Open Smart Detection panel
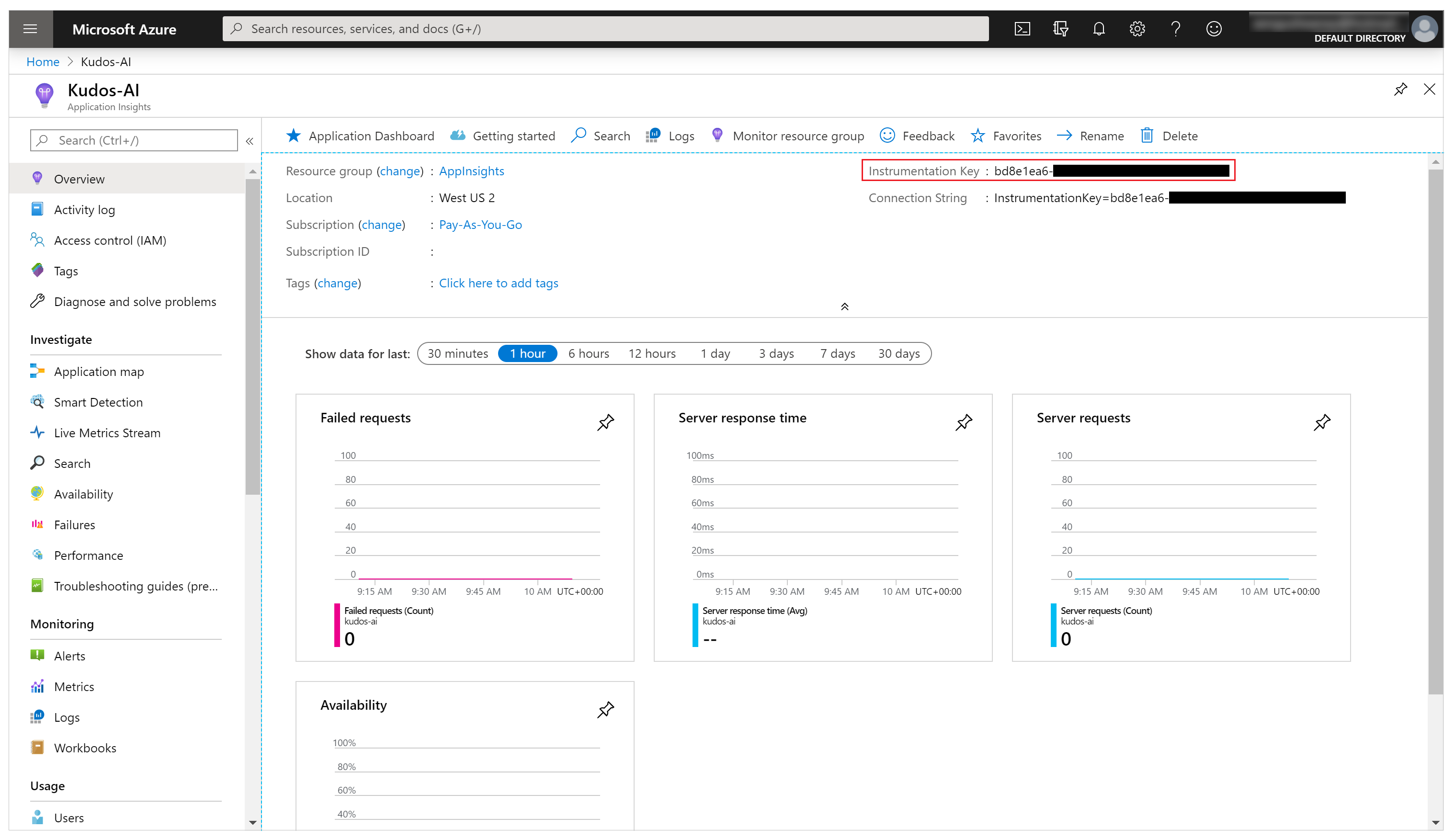Screen dimensions: 1455x840 pos(97,401)
